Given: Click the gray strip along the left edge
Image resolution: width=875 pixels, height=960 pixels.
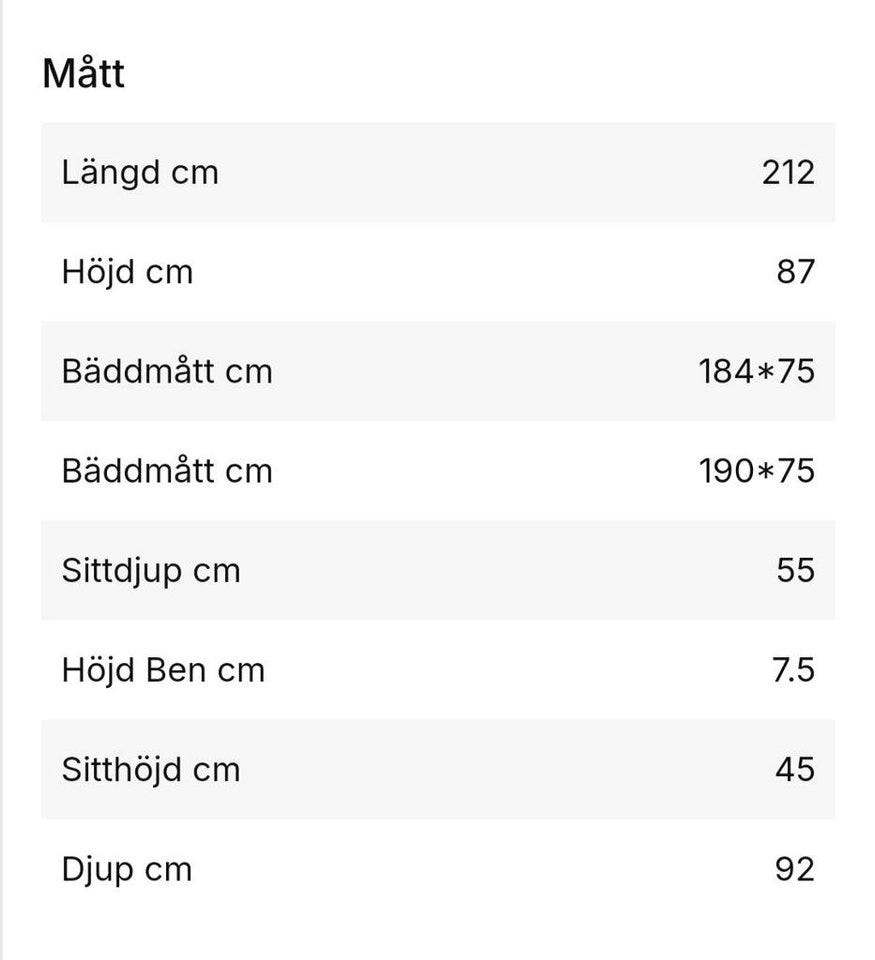Looking at the screenshot, I should (x=3, y=480).
